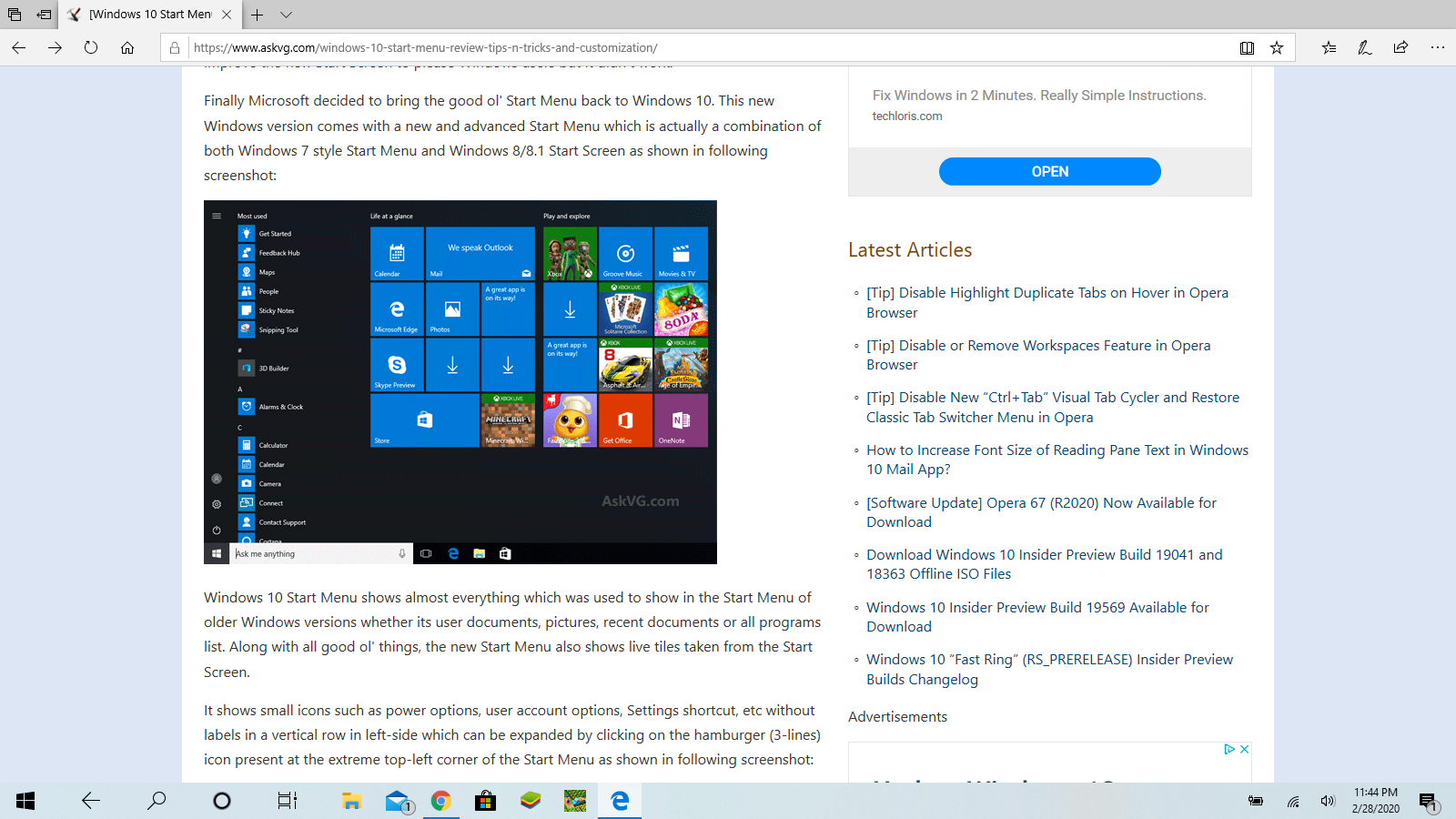This screenshot has width=1456, height=819.
Task: Open a new tab
Action: pos(258,15)
